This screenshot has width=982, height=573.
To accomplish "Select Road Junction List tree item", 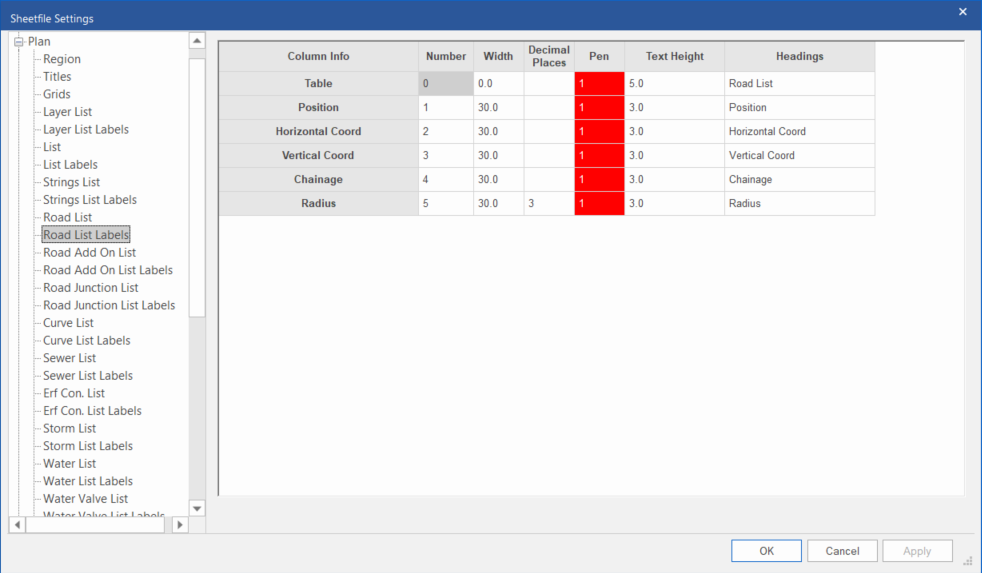I will tap(90, 288).
